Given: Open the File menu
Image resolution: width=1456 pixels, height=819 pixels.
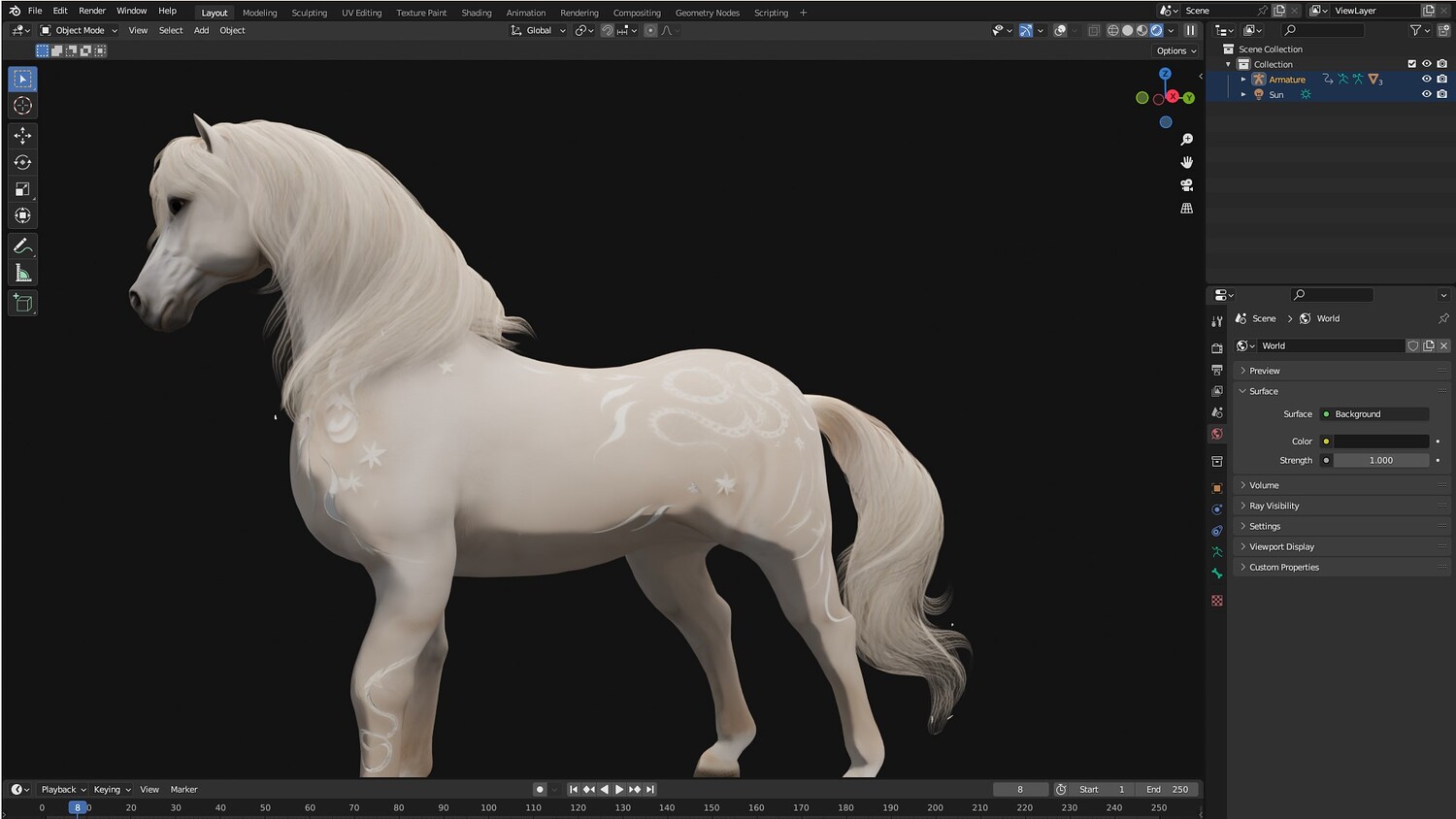Looking at the screenshot, I should [x=35, y=11].
